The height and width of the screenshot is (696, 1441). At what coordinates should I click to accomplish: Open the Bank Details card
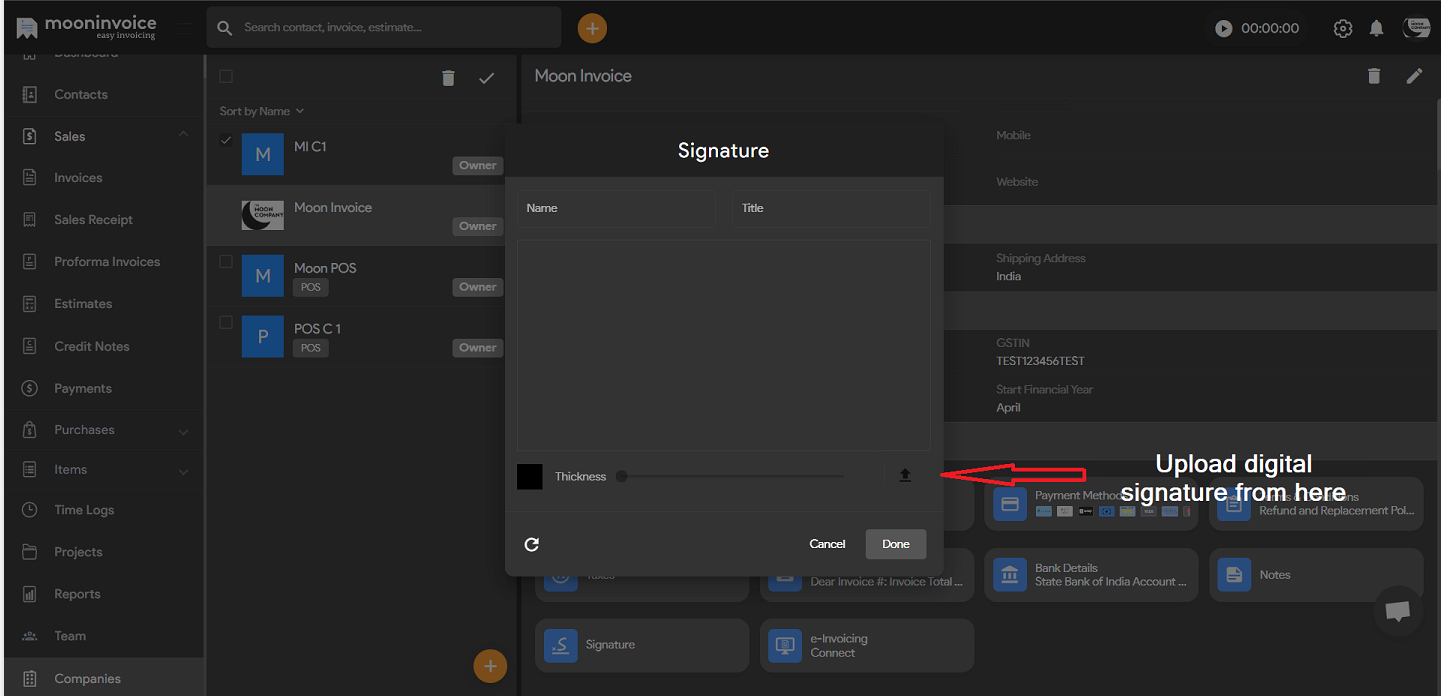1091,575
